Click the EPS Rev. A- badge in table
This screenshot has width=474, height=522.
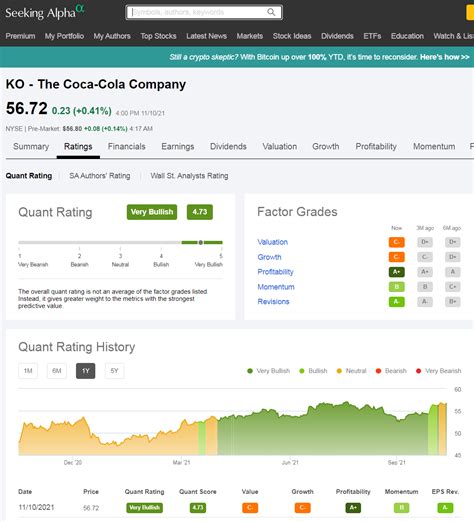[x=445, y=508]
